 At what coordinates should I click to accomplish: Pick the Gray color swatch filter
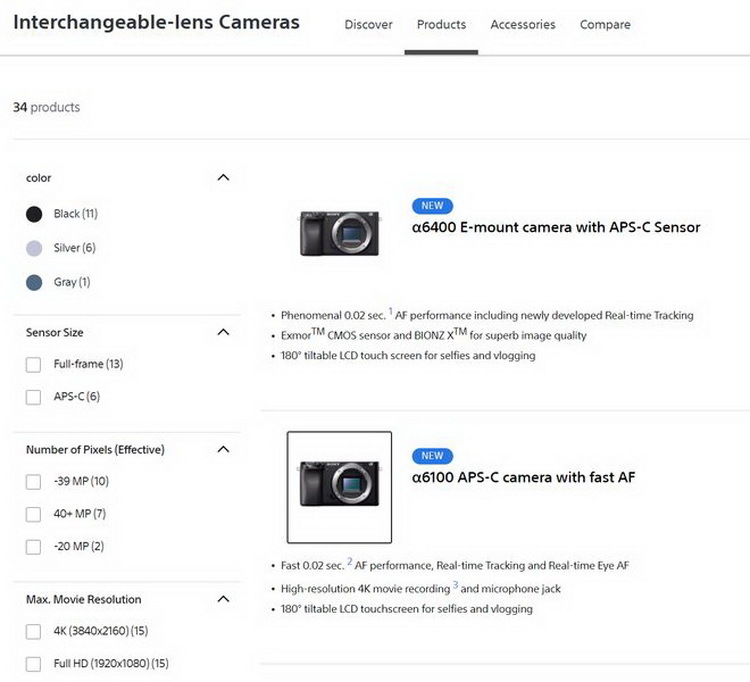34,283
